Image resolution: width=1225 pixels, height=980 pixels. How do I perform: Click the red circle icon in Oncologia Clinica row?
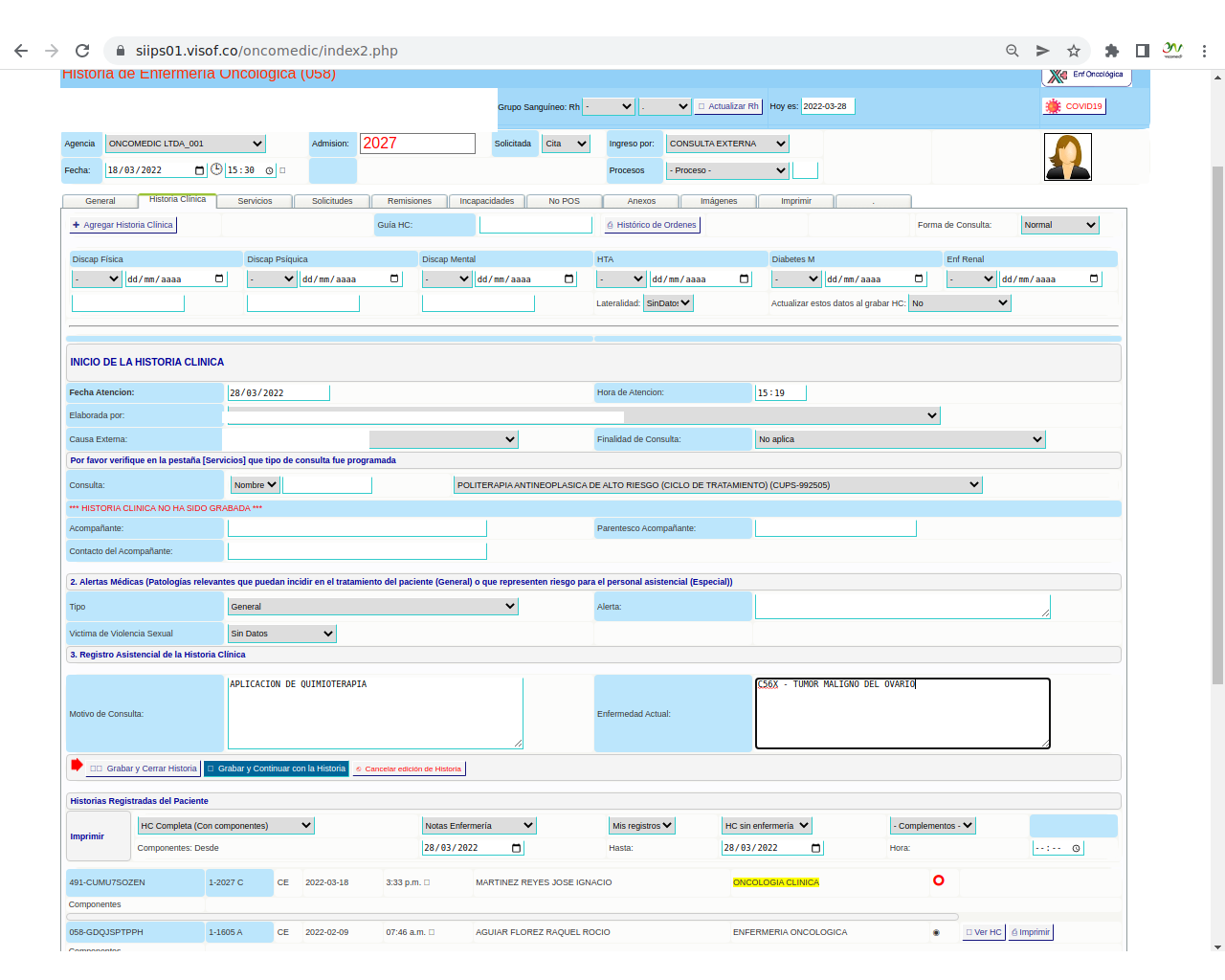coord(938,880)
